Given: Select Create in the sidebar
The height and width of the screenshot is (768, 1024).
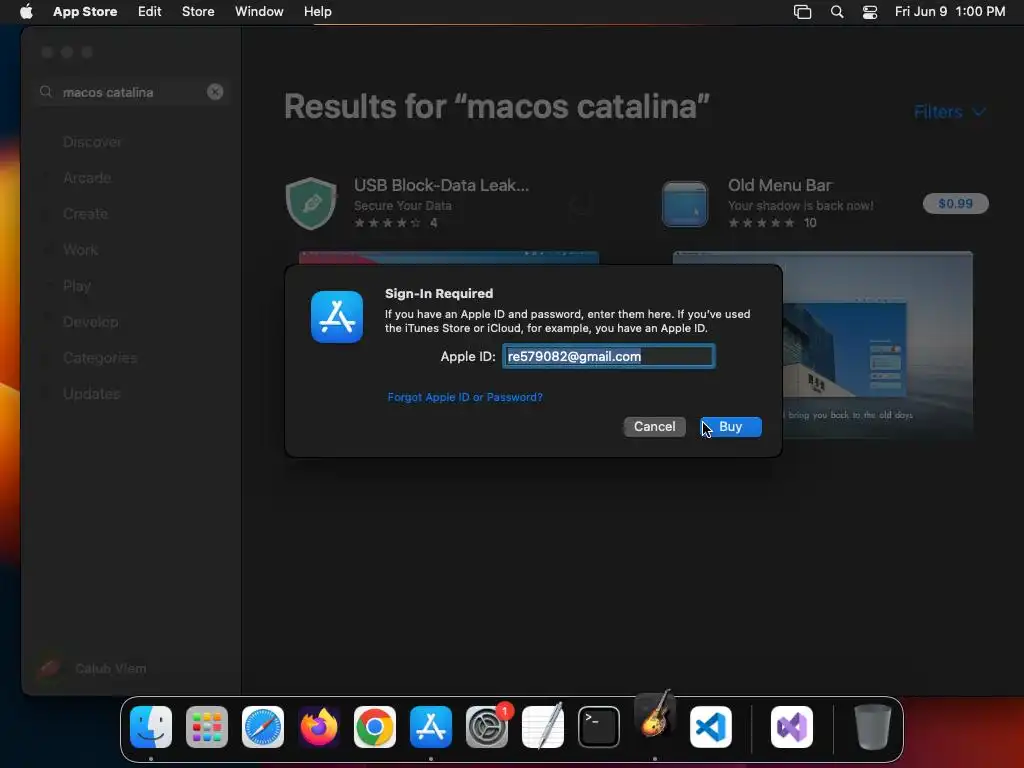Looking at the screenshot, I should coord(86,214).
